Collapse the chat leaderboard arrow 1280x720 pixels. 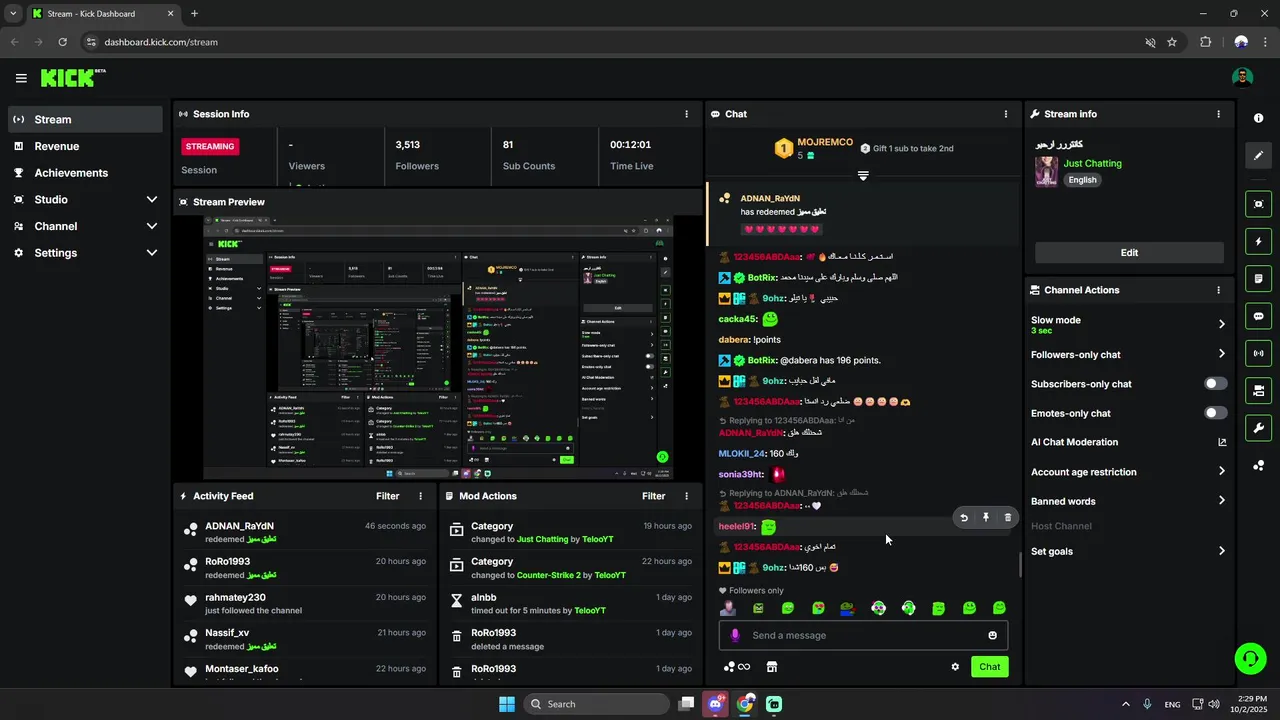coord(863,175)
